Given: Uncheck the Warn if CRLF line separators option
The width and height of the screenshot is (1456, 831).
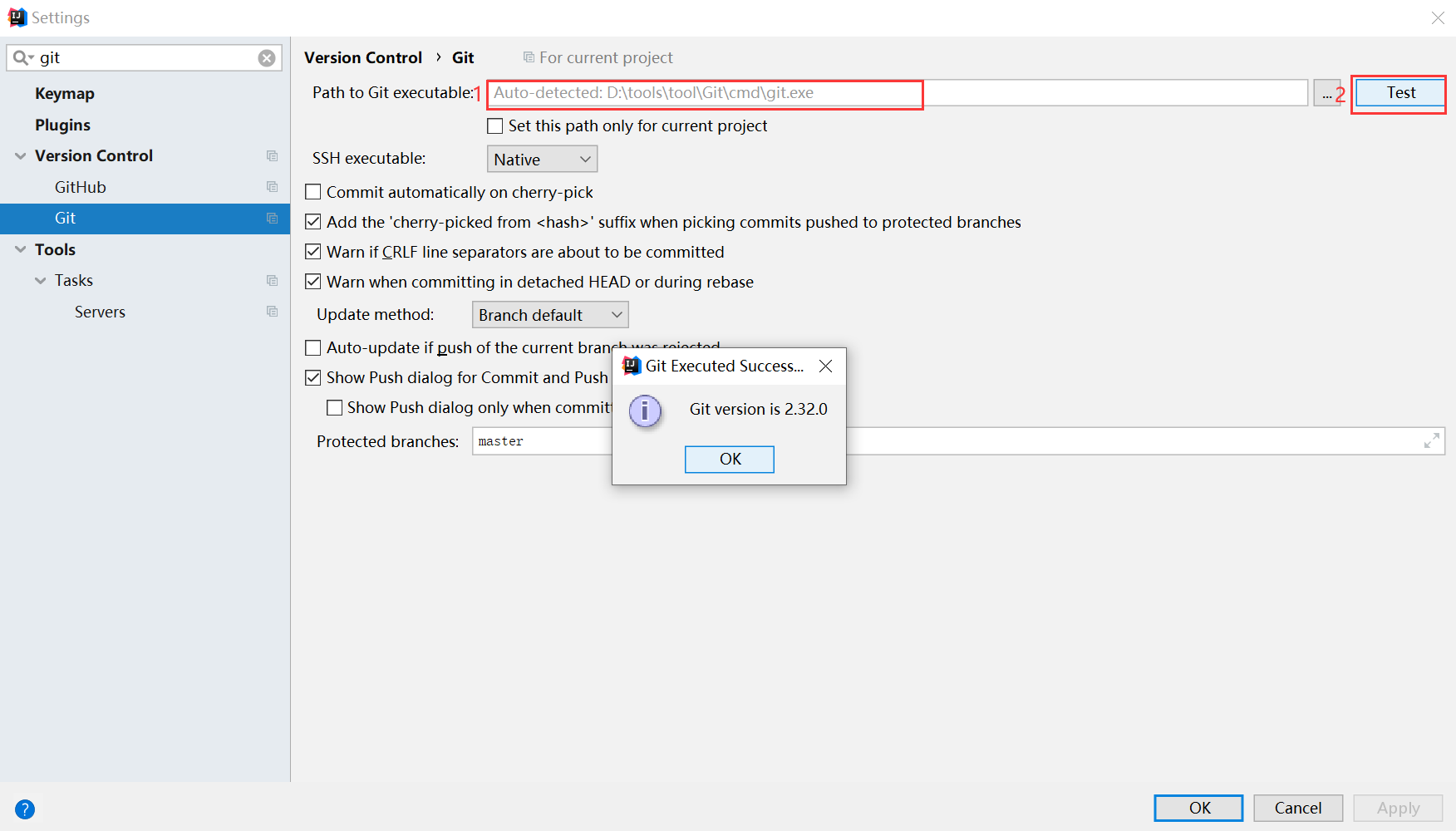Looking at the screenshot, I should point(313,252).
